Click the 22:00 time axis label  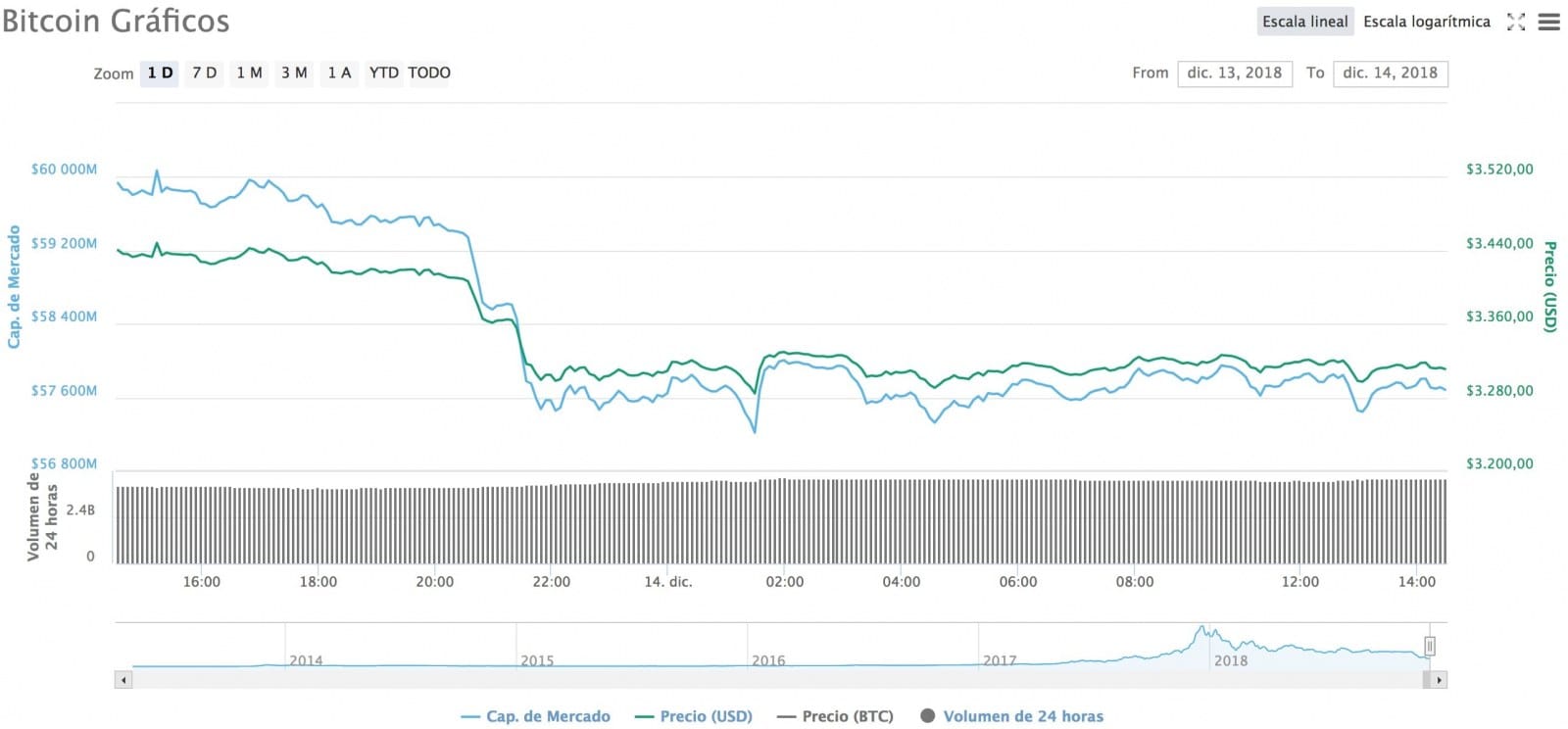552,582
